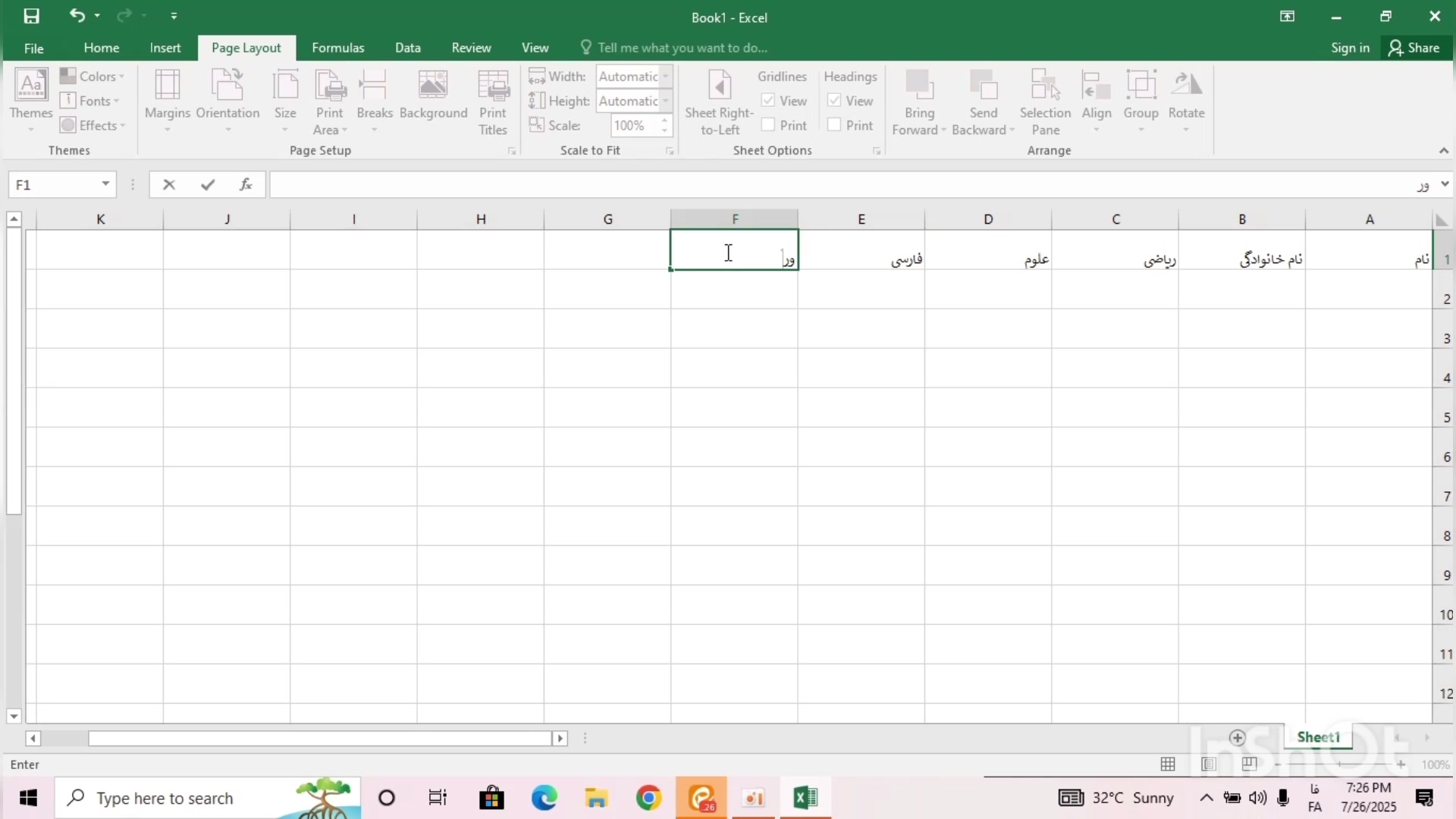This screenshot has height=819, width=1456.
Task: Confirm entry with the checkmark icon
Action: click(x=208, y=184)
